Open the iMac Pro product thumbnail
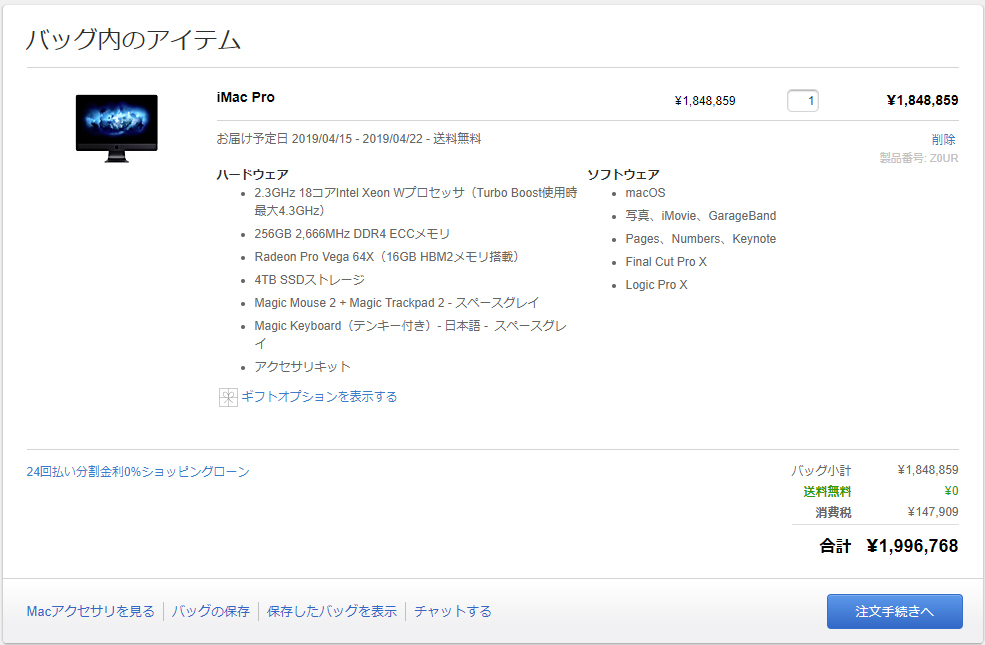985x645 pixels. tap(117, 129)
